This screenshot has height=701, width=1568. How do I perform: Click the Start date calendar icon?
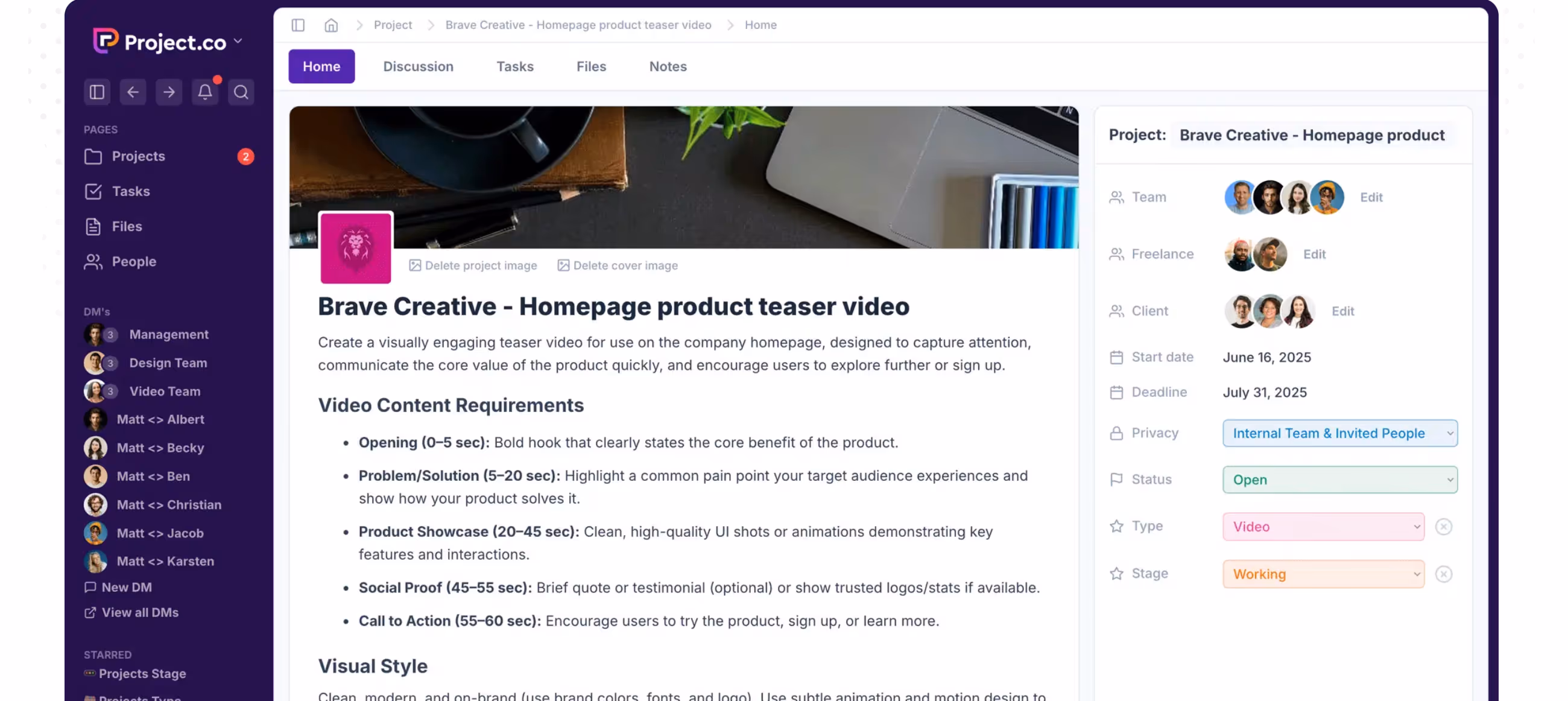pyautogui.click(x=1117, y=358)
